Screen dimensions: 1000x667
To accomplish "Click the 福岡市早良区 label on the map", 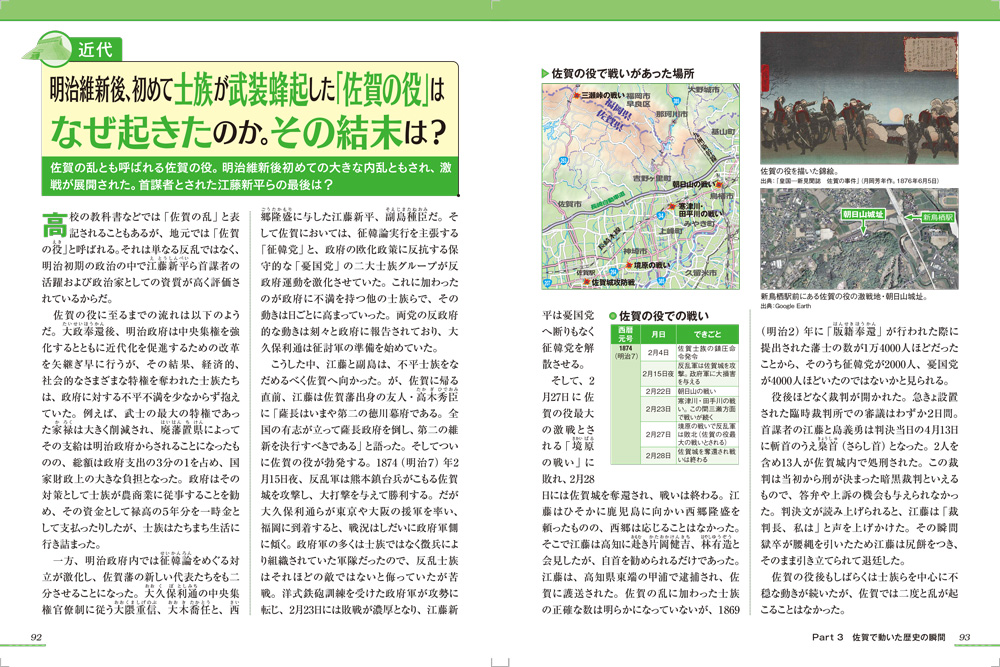I will coord(636,99).
